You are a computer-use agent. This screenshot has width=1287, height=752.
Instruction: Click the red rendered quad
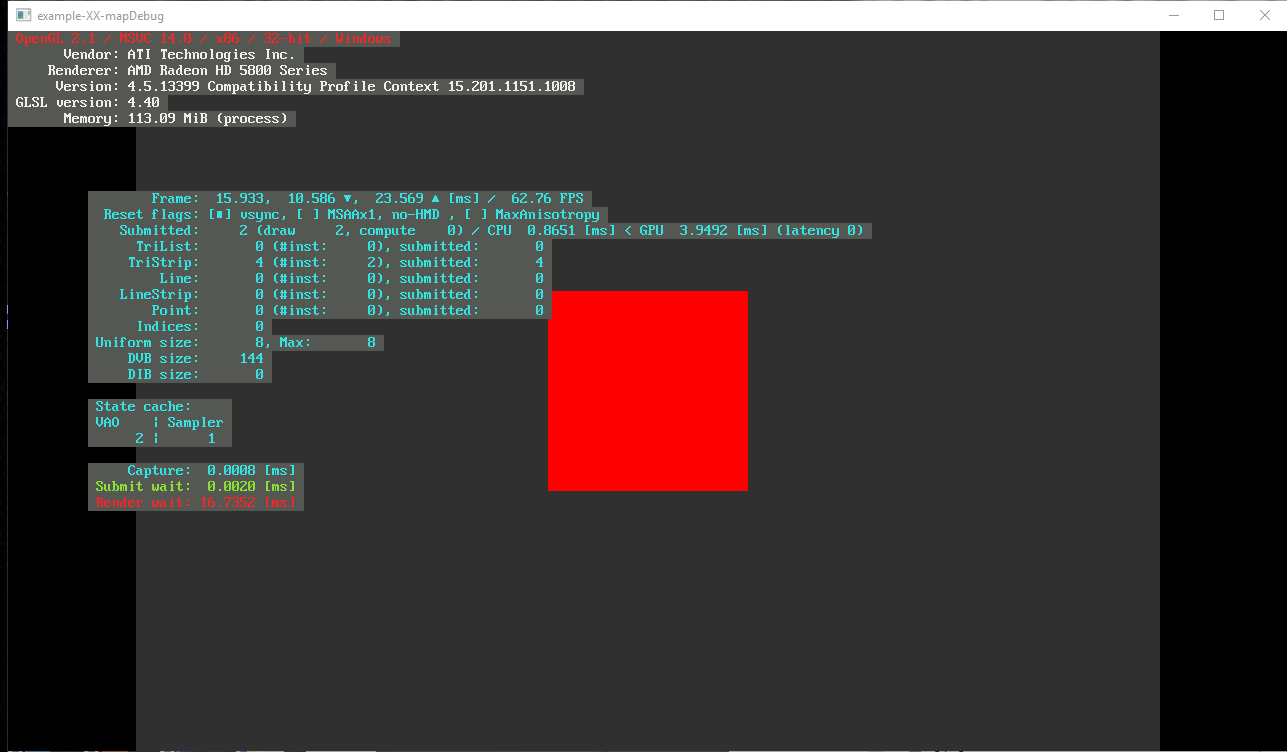pos(647,391)
